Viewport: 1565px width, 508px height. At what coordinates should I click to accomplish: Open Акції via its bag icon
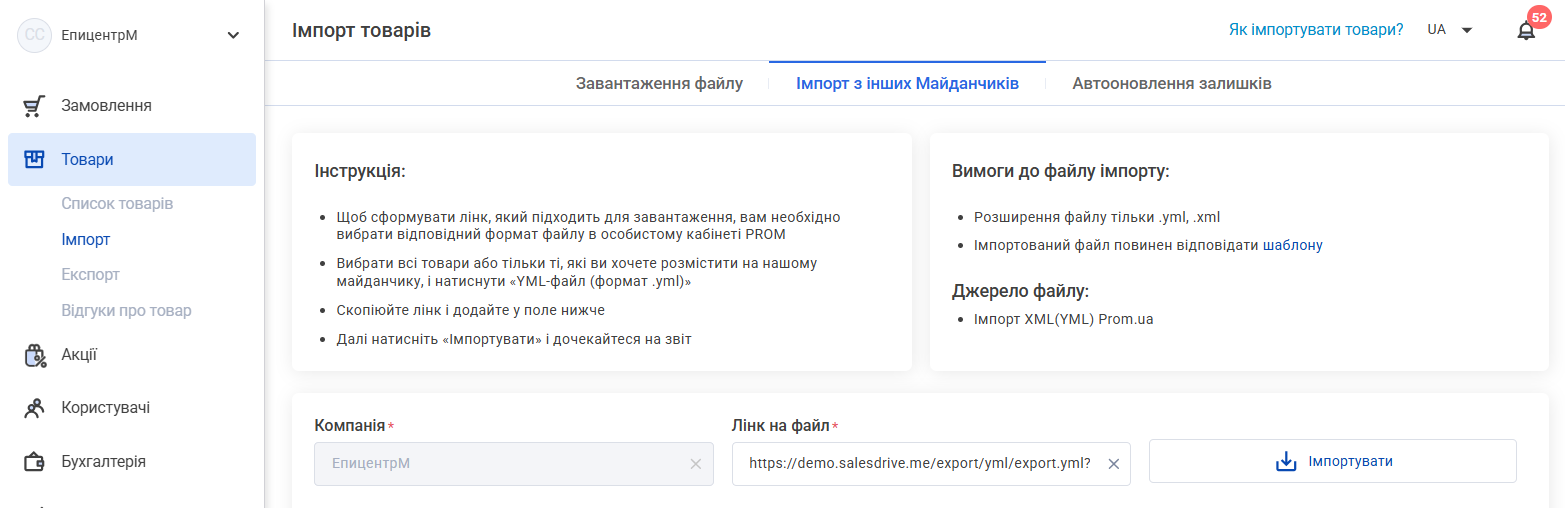coord(35,355)
